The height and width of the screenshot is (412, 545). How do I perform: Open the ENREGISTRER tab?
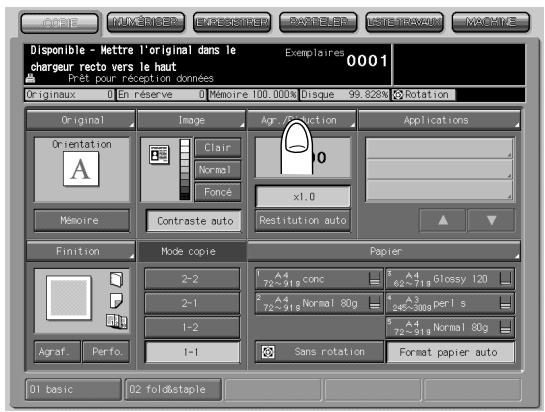pos(232,22)
